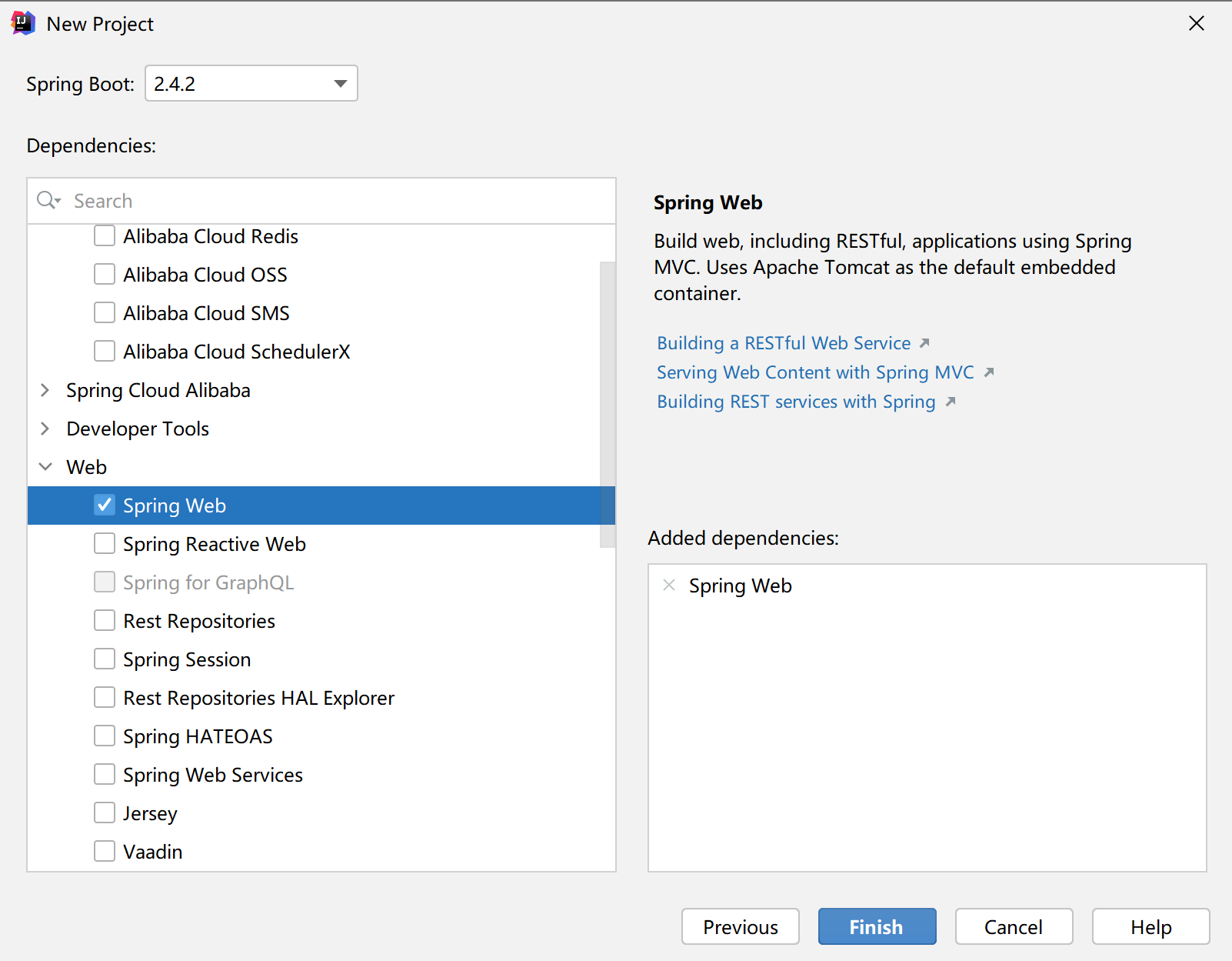Click arrow icon beside Building a RESTful Web Service

click(924, 343)
